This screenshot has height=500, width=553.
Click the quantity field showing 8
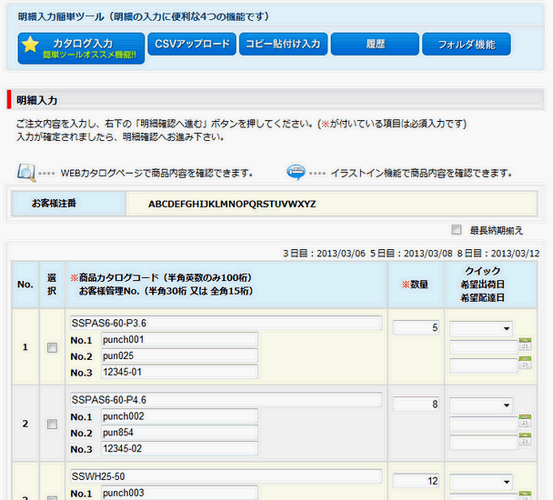pyautogui.click(x=416, y=404)
